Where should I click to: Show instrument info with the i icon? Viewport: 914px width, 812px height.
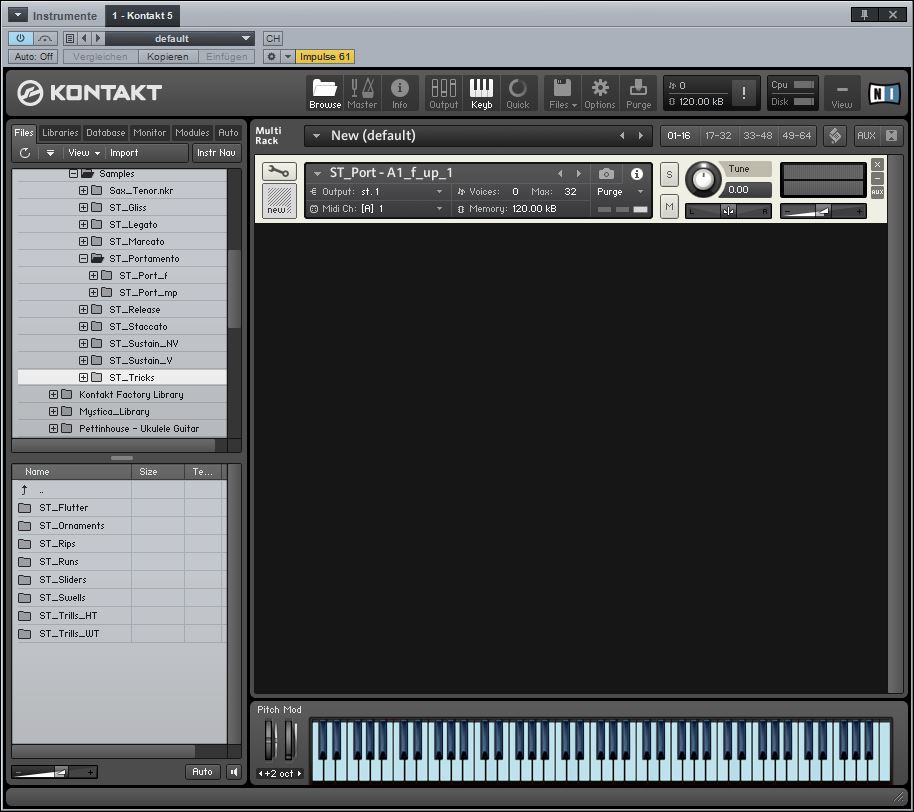[x=637, y=174]
